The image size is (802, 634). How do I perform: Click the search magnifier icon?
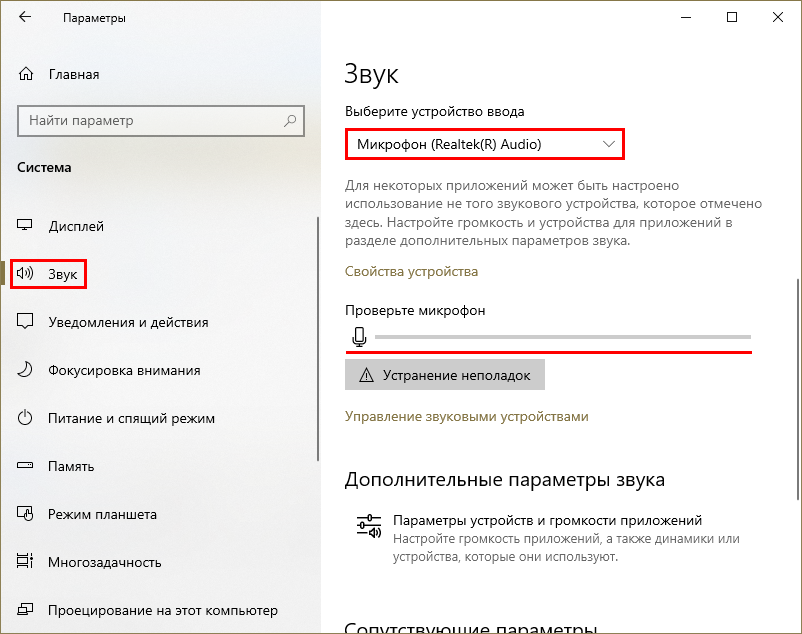[291, 121]
